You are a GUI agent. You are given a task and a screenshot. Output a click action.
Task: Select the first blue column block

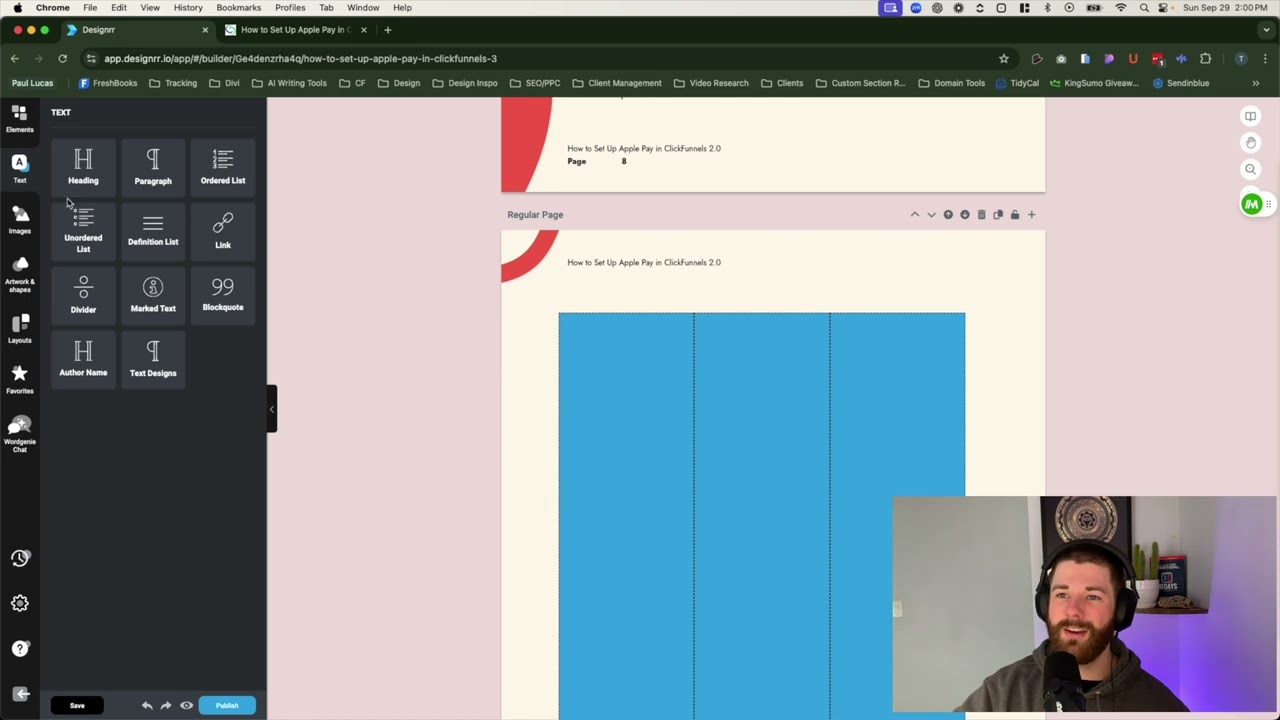pyautogui.click(x=626, y=515)
